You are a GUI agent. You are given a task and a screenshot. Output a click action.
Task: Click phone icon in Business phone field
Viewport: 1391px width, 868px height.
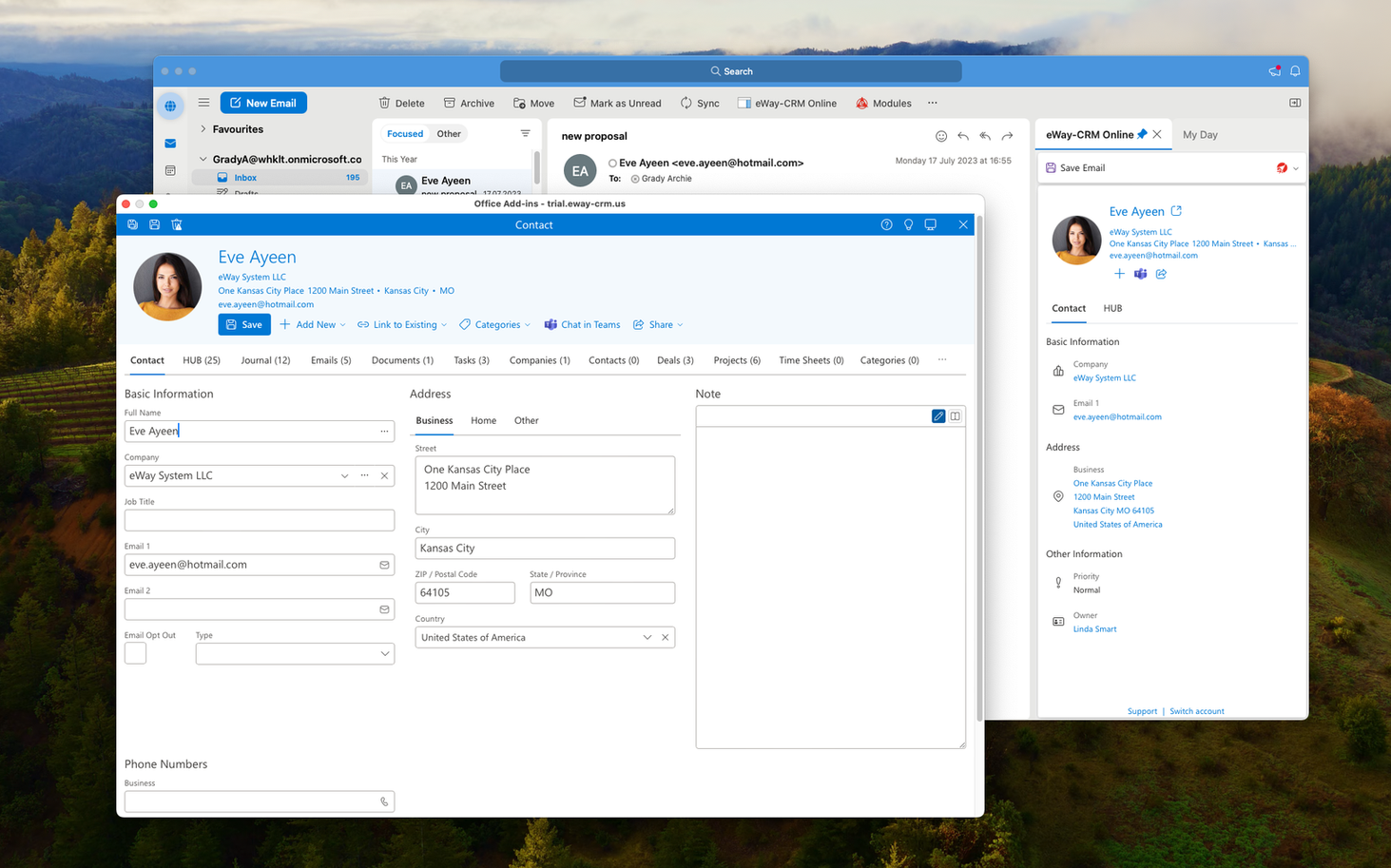pos(384,802)
